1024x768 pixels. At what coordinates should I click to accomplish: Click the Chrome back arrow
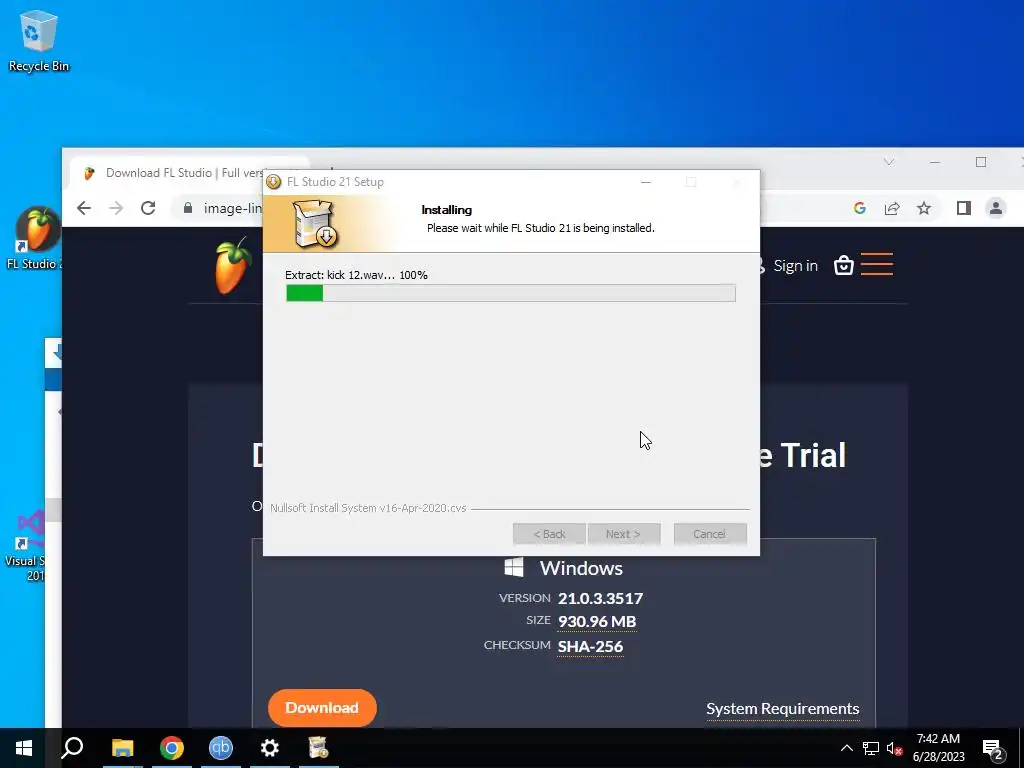click(x=84, y=208)
